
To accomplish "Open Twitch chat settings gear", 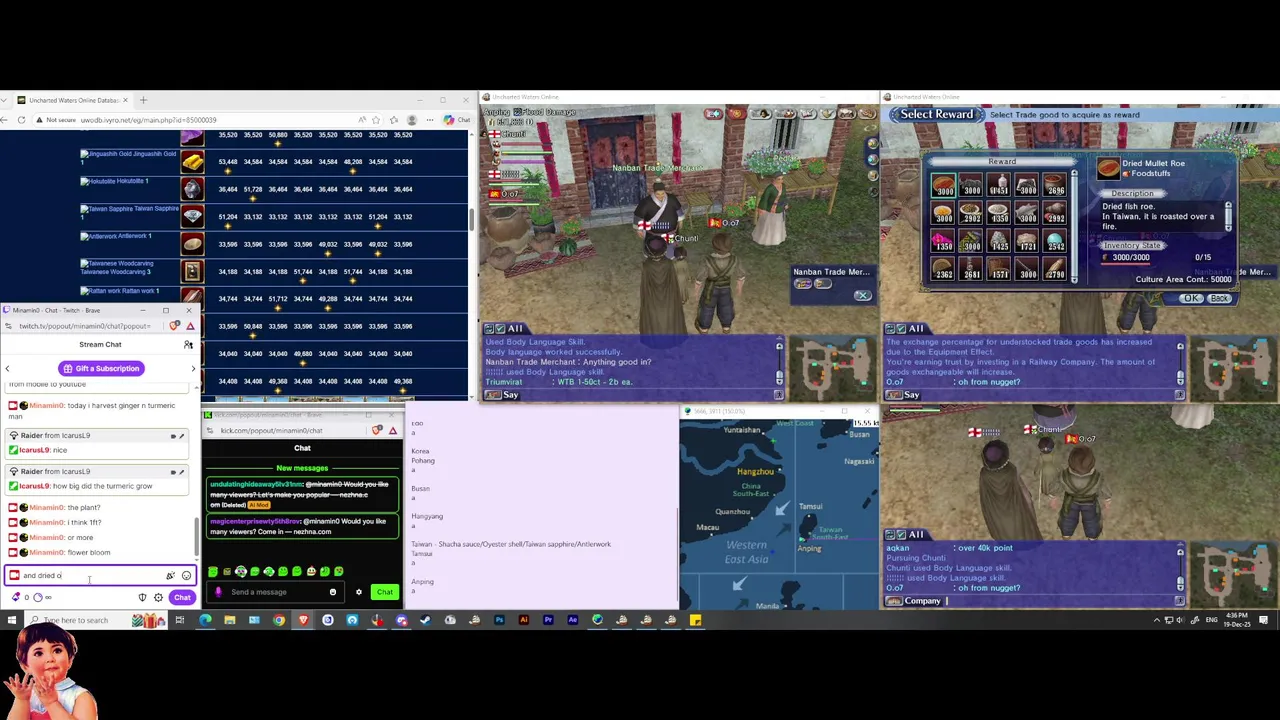I will (158, 597).
